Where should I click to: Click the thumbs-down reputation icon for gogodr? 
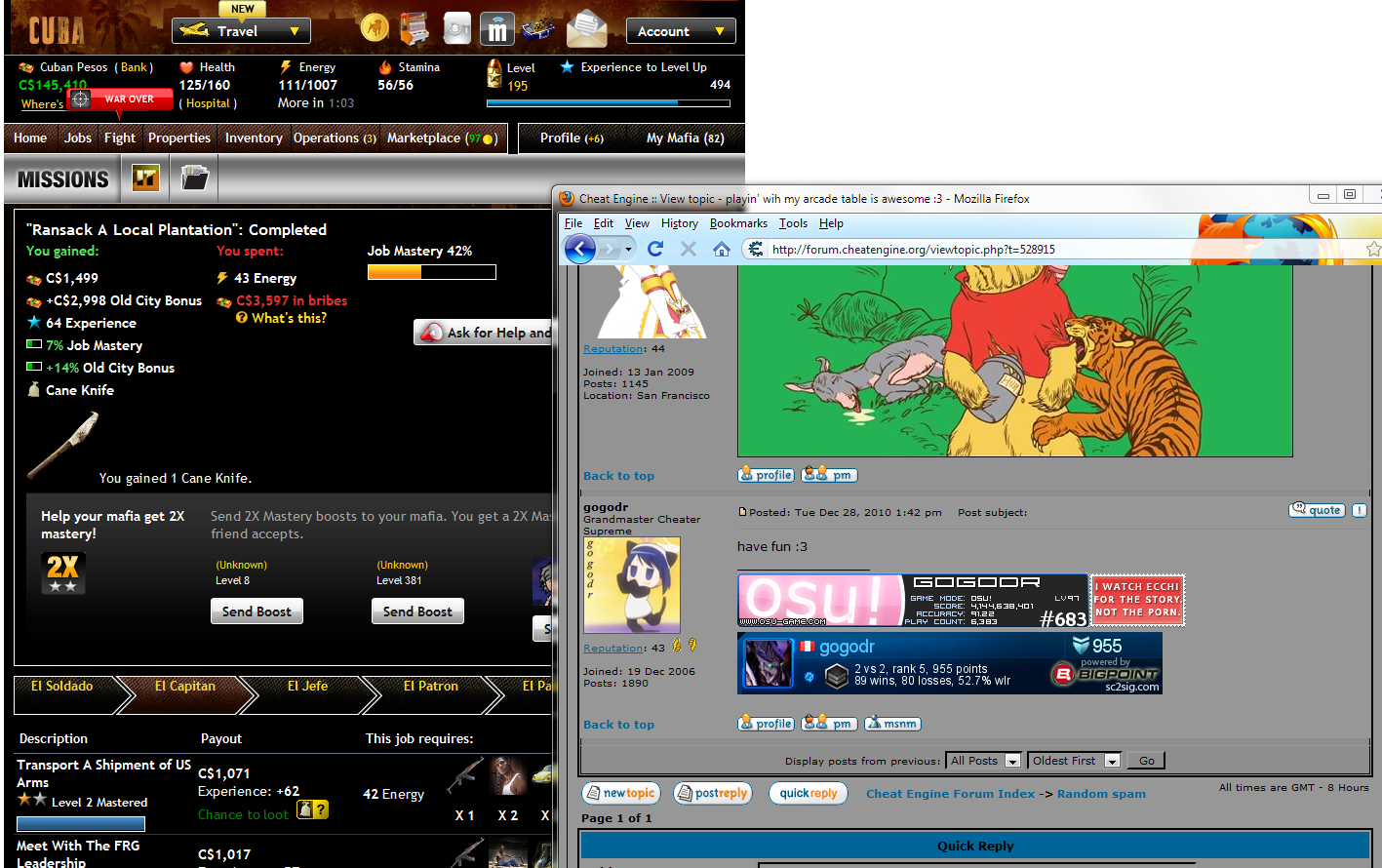(692, 645)
